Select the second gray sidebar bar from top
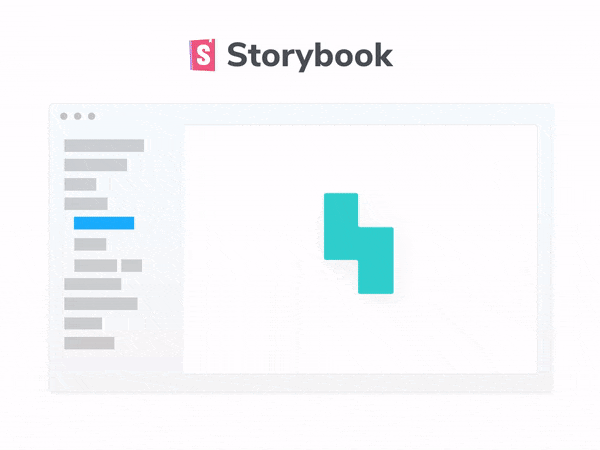The height and width of the screenshot is (450, 600). click(x=96, y=165)
